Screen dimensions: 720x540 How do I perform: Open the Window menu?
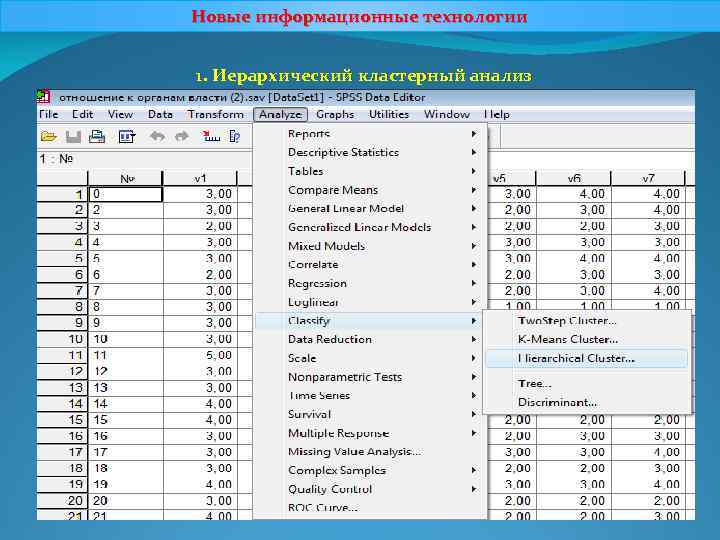tap(447, 114)
